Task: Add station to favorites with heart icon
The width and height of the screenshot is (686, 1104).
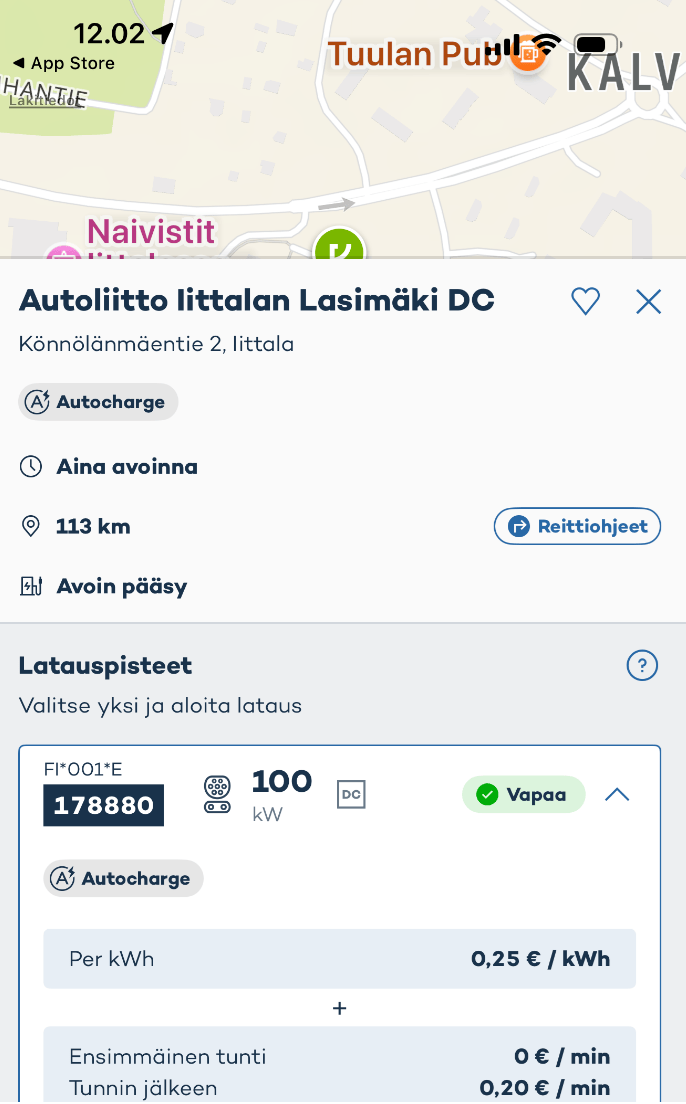Action: (x=585, y=301)
